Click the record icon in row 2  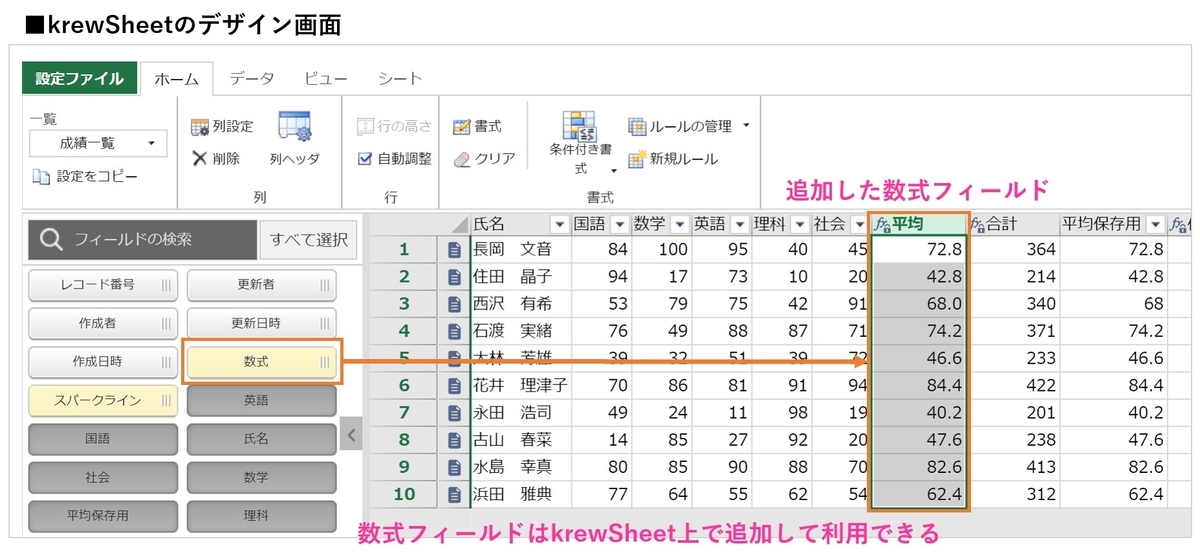(456, 276)
